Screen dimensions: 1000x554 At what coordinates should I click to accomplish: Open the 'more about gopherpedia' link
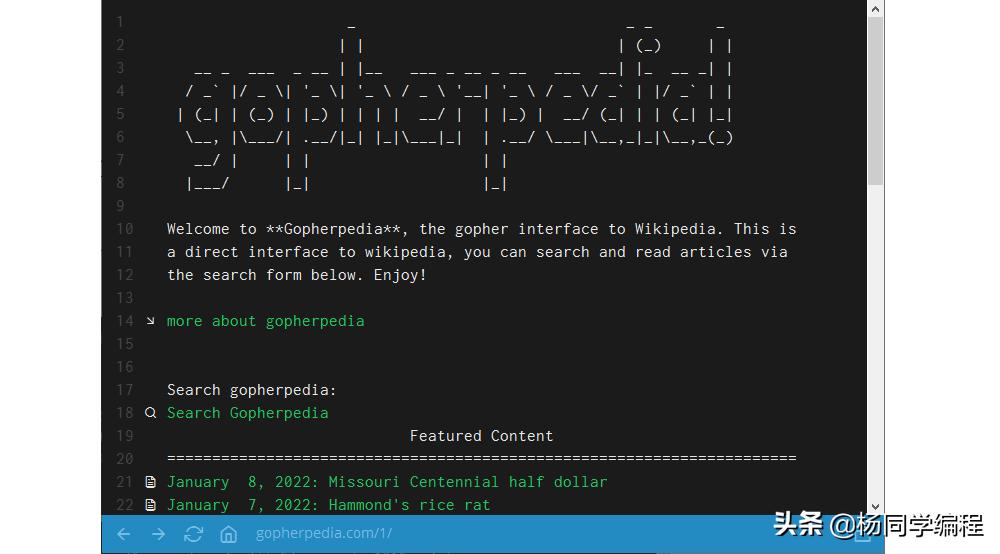[265, 321]
